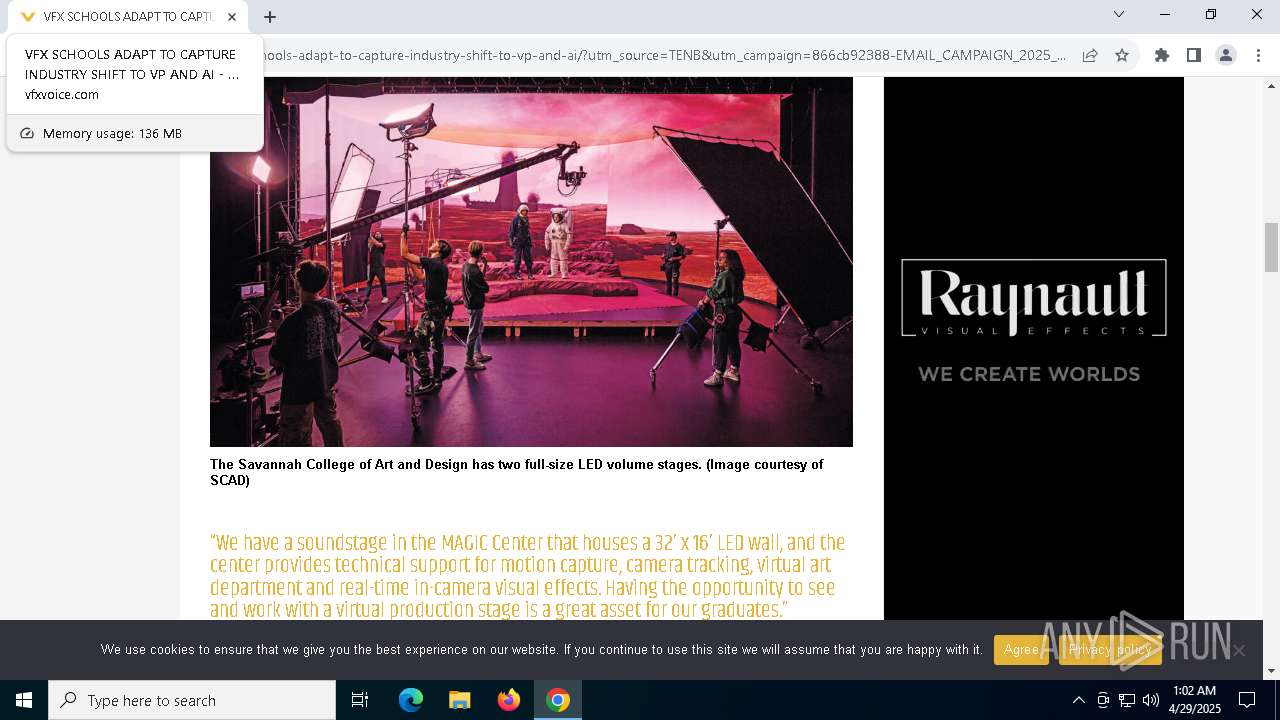
Task: Open the notification center icon
Action: [x=1247, y=700]
